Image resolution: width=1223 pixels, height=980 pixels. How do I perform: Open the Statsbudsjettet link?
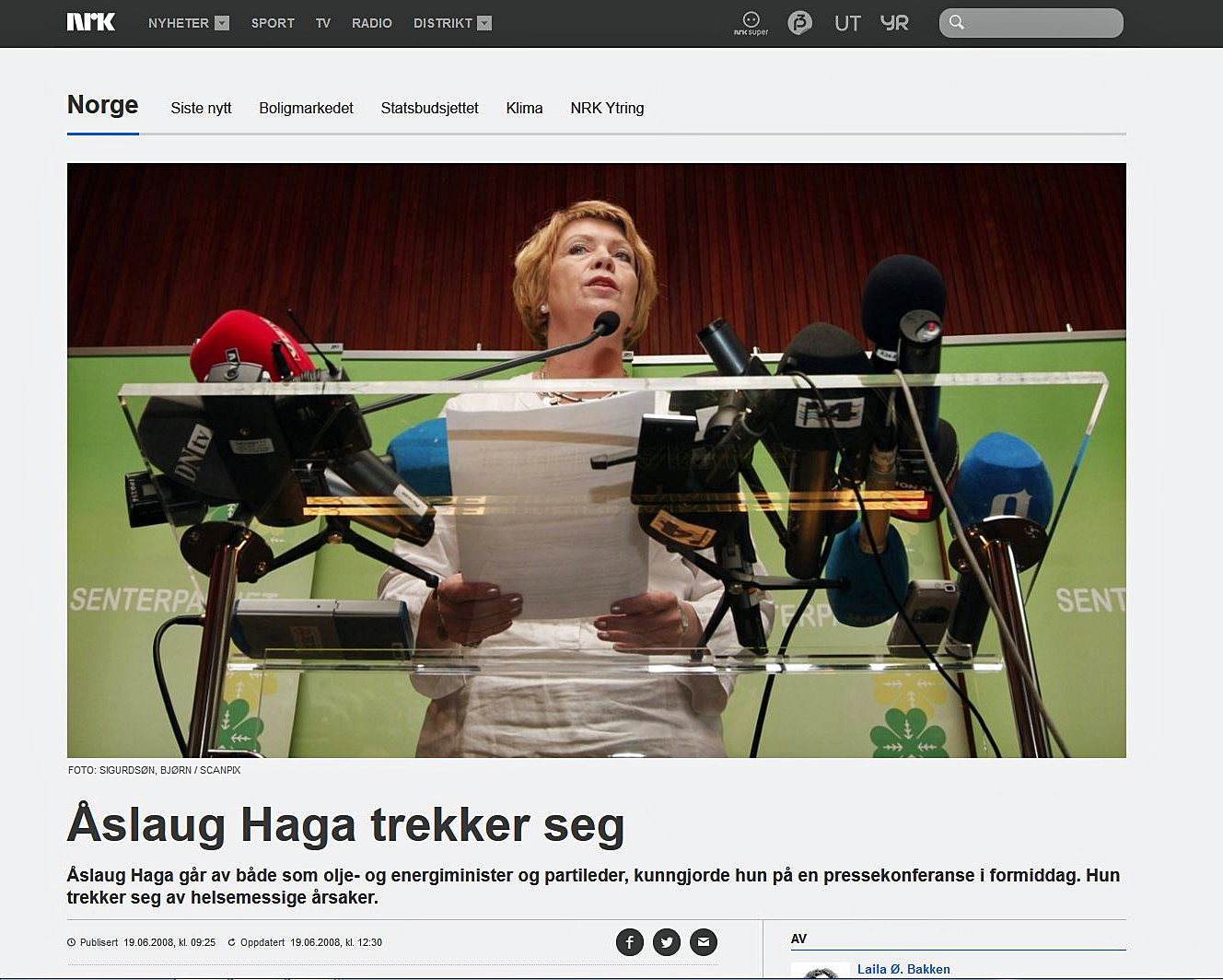[x=429, y=109]
